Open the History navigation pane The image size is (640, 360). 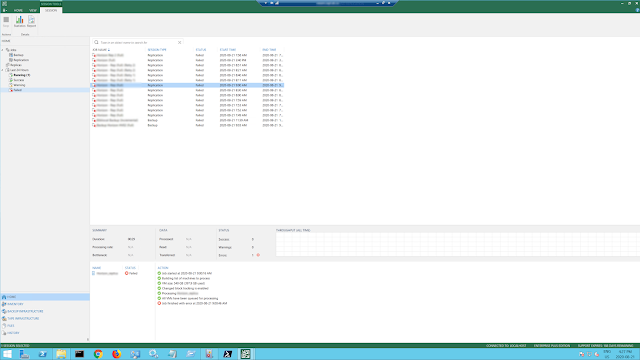45,333
